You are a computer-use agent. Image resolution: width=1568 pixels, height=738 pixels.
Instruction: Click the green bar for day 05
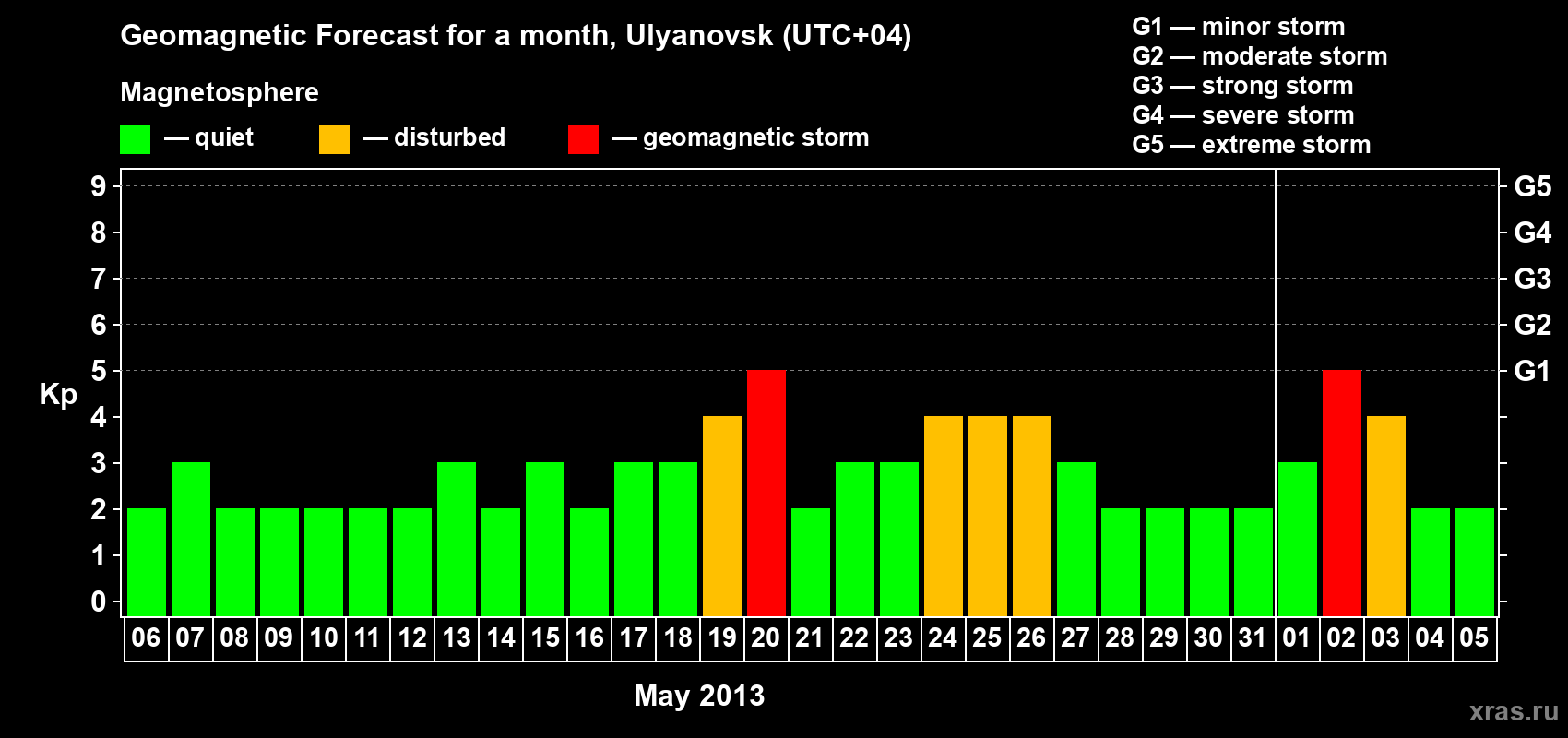pyautogui.click(x=1475, y=562)
